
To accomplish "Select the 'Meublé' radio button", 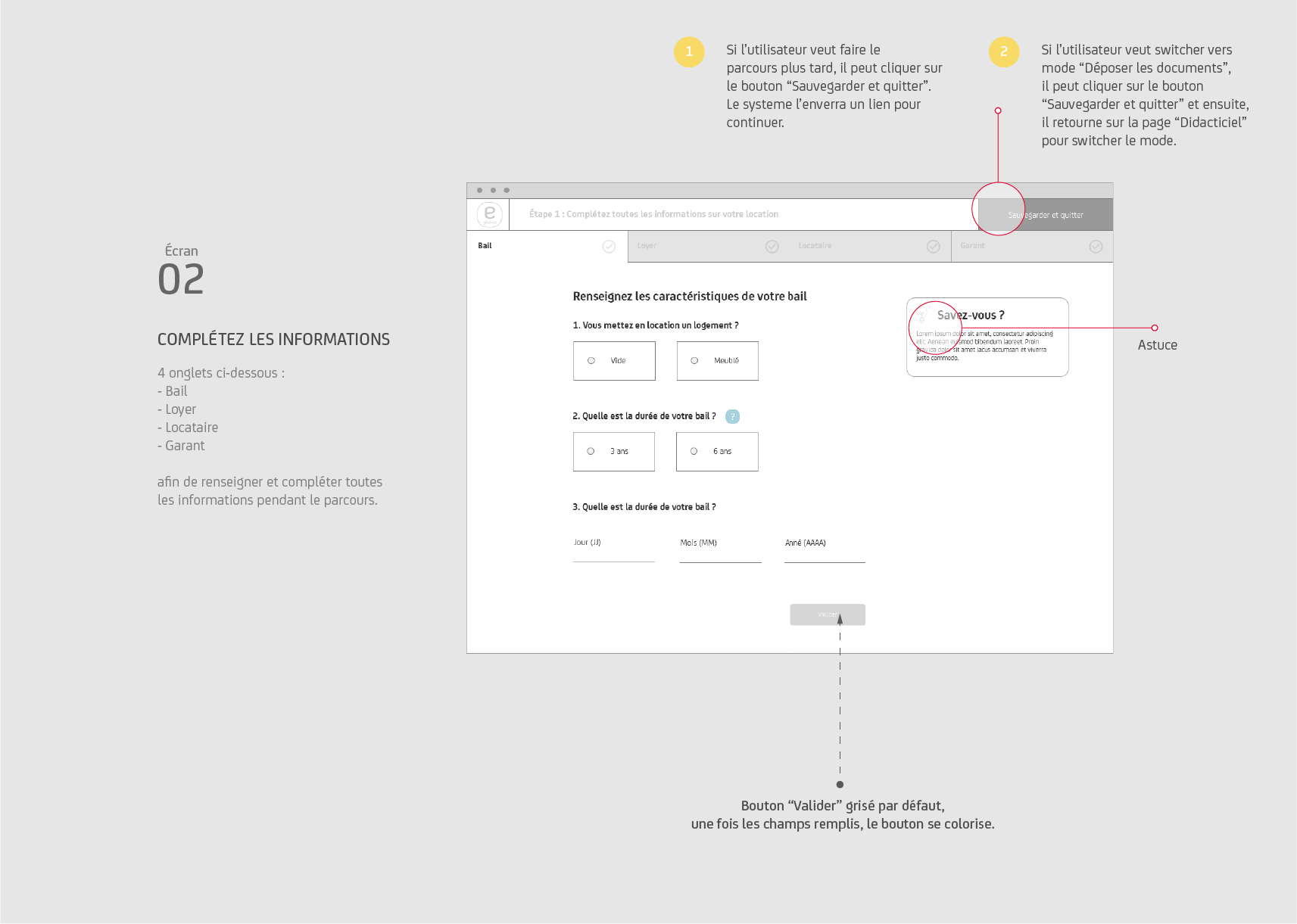I will (694, 361).
